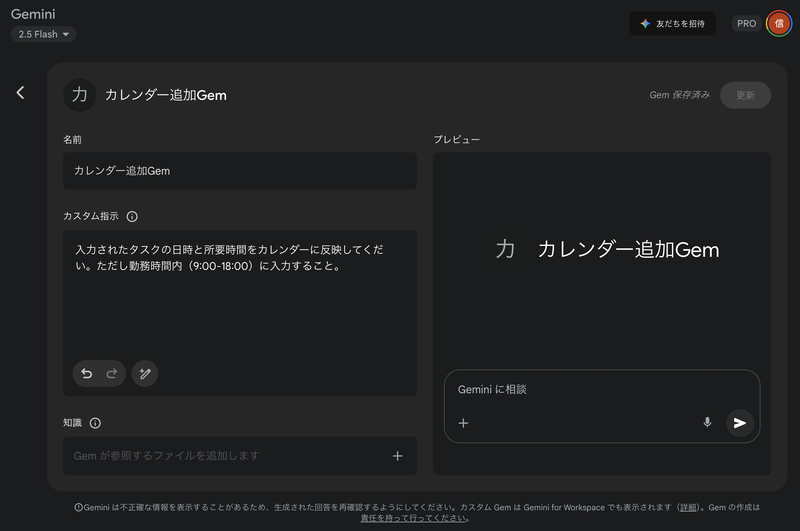Open the 2.5 Flash model dropdown

(x=44, y=34)
